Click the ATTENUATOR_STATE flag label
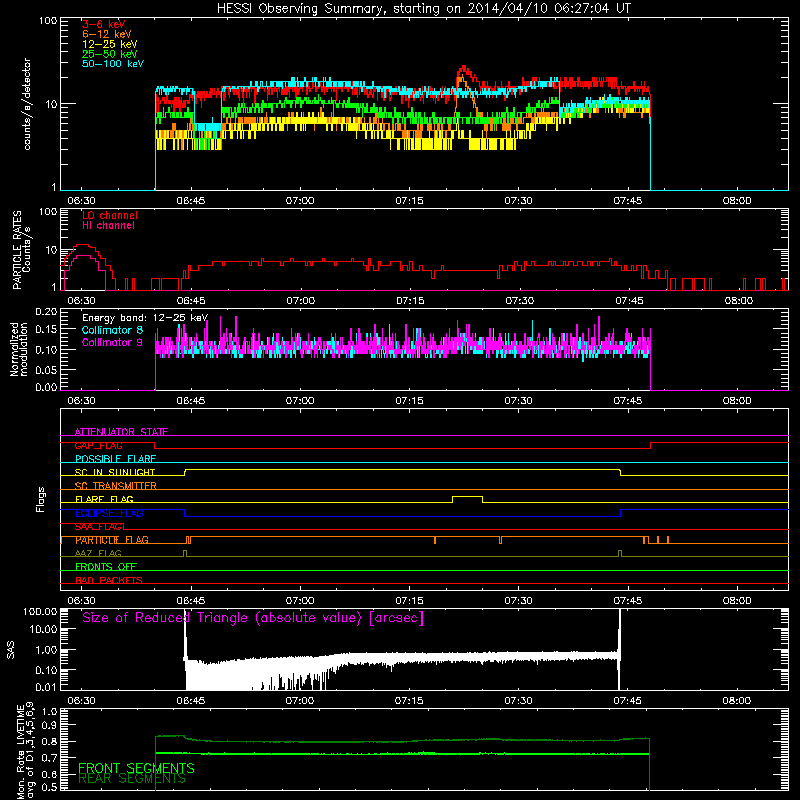This screenshot has width=800, height=800. coord(121,432)
